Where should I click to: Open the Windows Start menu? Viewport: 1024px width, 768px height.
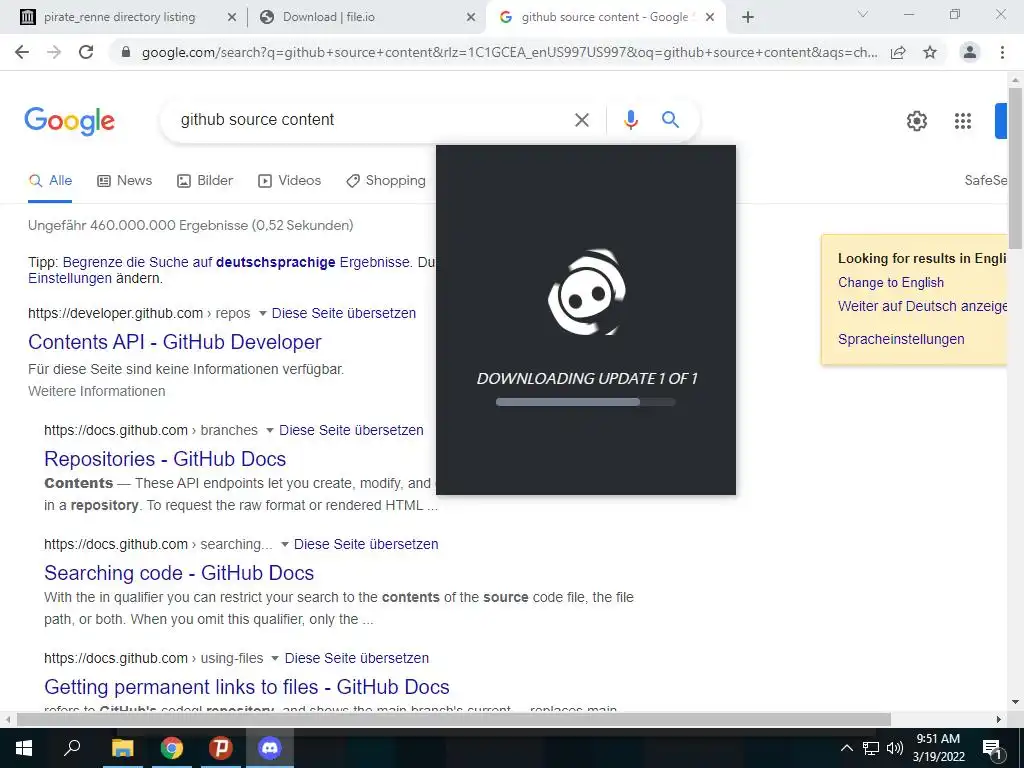click(24, 748)
